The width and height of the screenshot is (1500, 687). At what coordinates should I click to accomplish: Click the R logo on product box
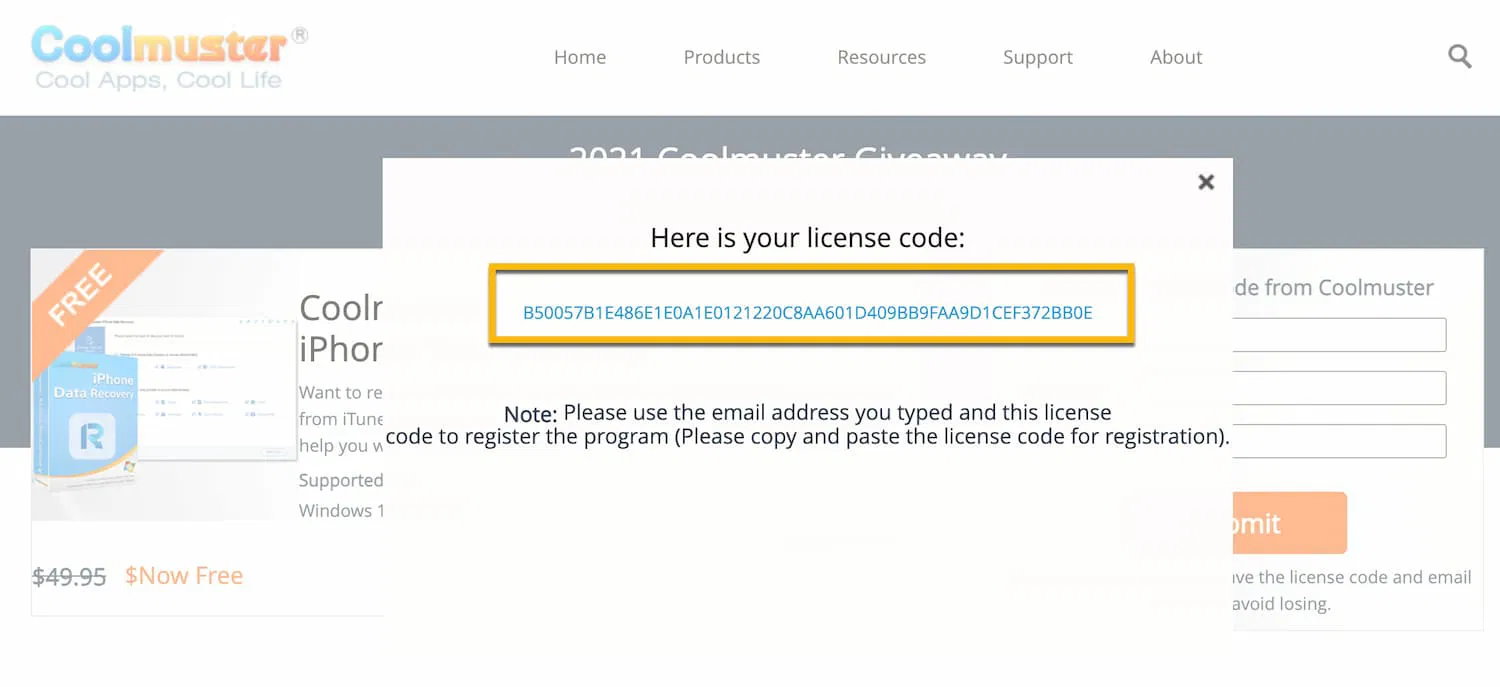pyautogui.click(x=91, y=436)
